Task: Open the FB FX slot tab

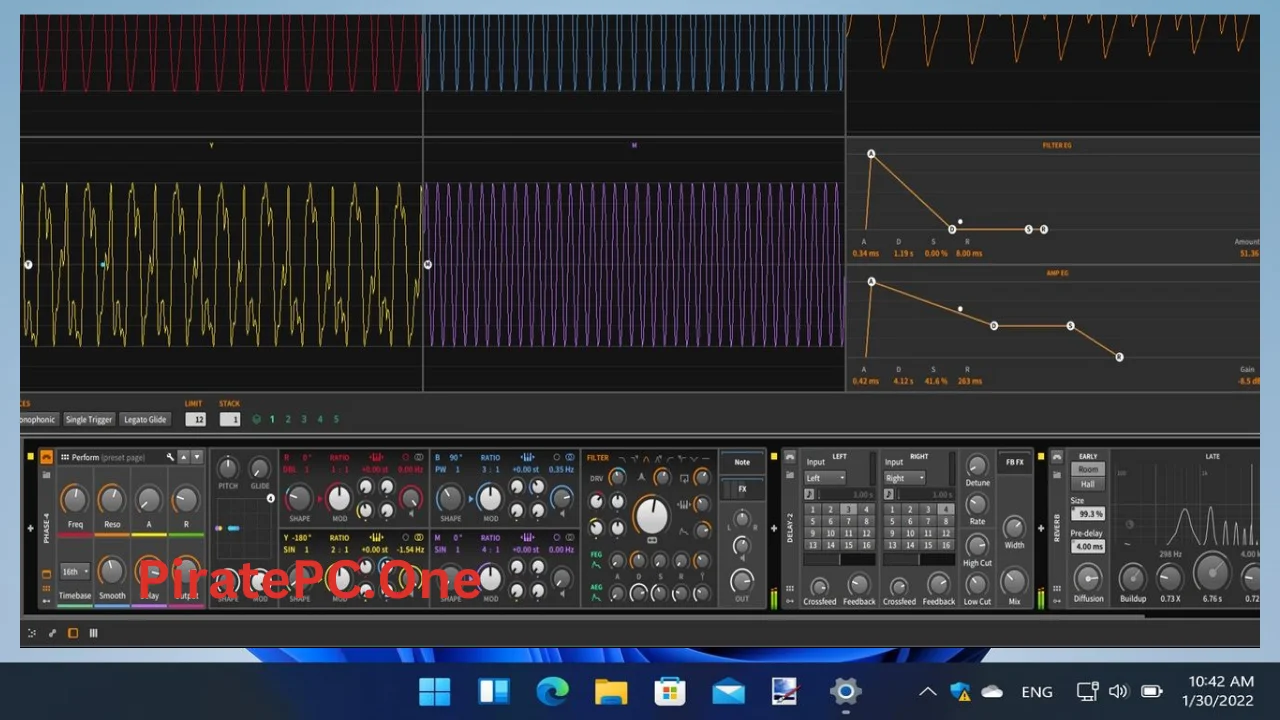Action: point(1015,462)
